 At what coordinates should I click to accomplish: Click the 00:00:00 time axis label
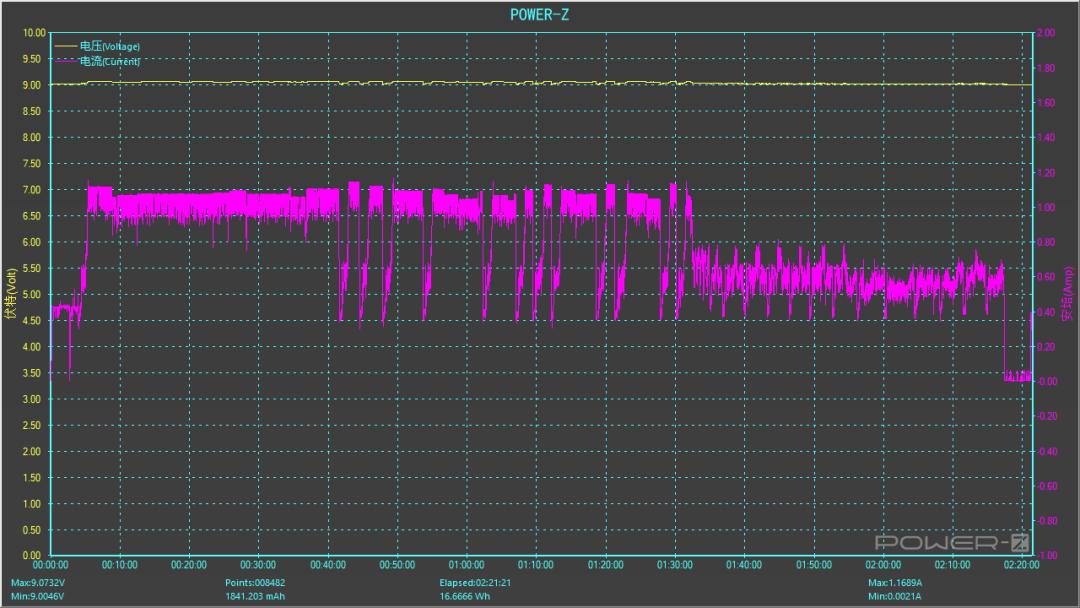[x=50, y=565]
